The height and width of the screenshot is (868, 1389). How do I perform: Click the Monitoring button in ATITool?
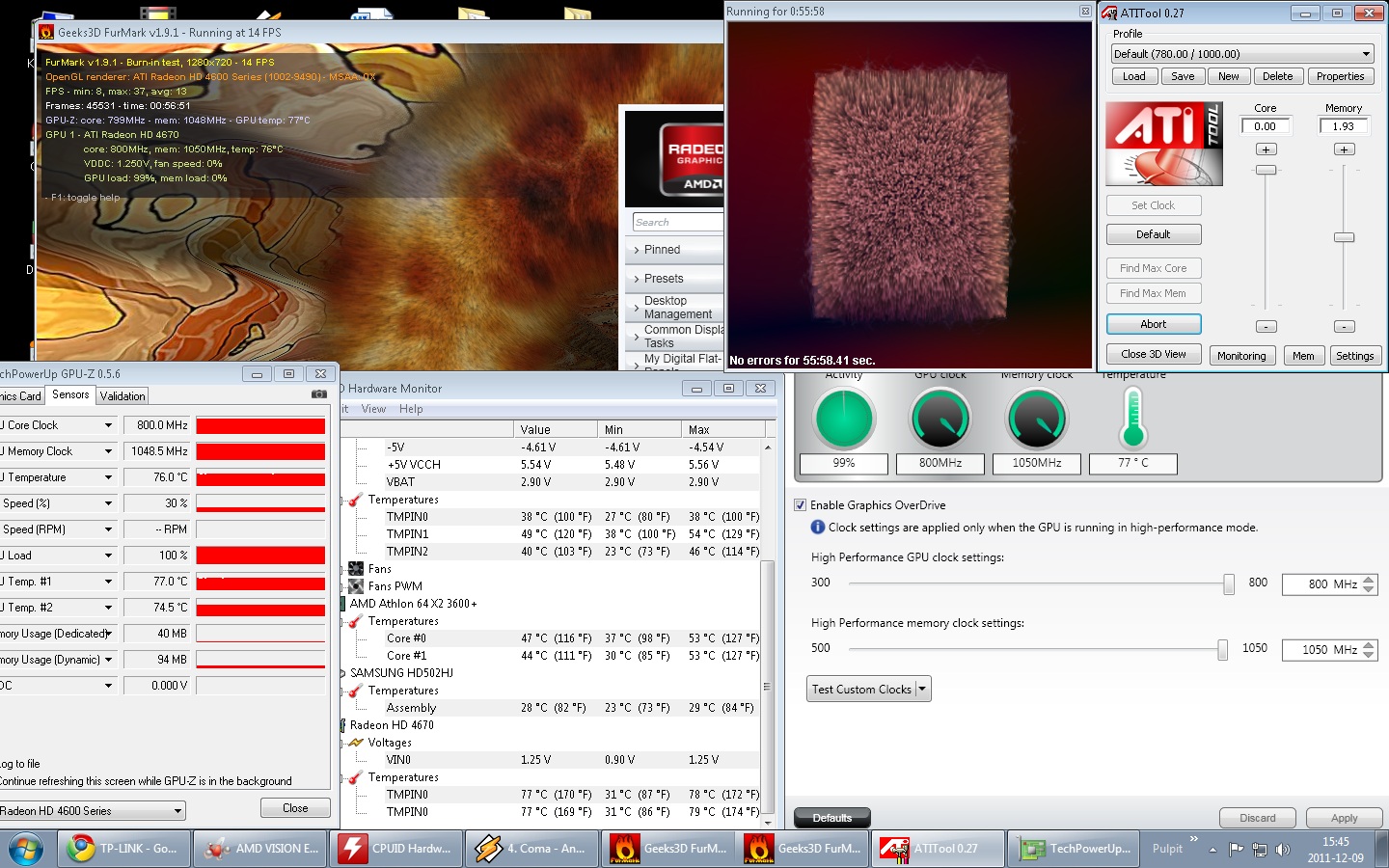(x=1240, y=356)
